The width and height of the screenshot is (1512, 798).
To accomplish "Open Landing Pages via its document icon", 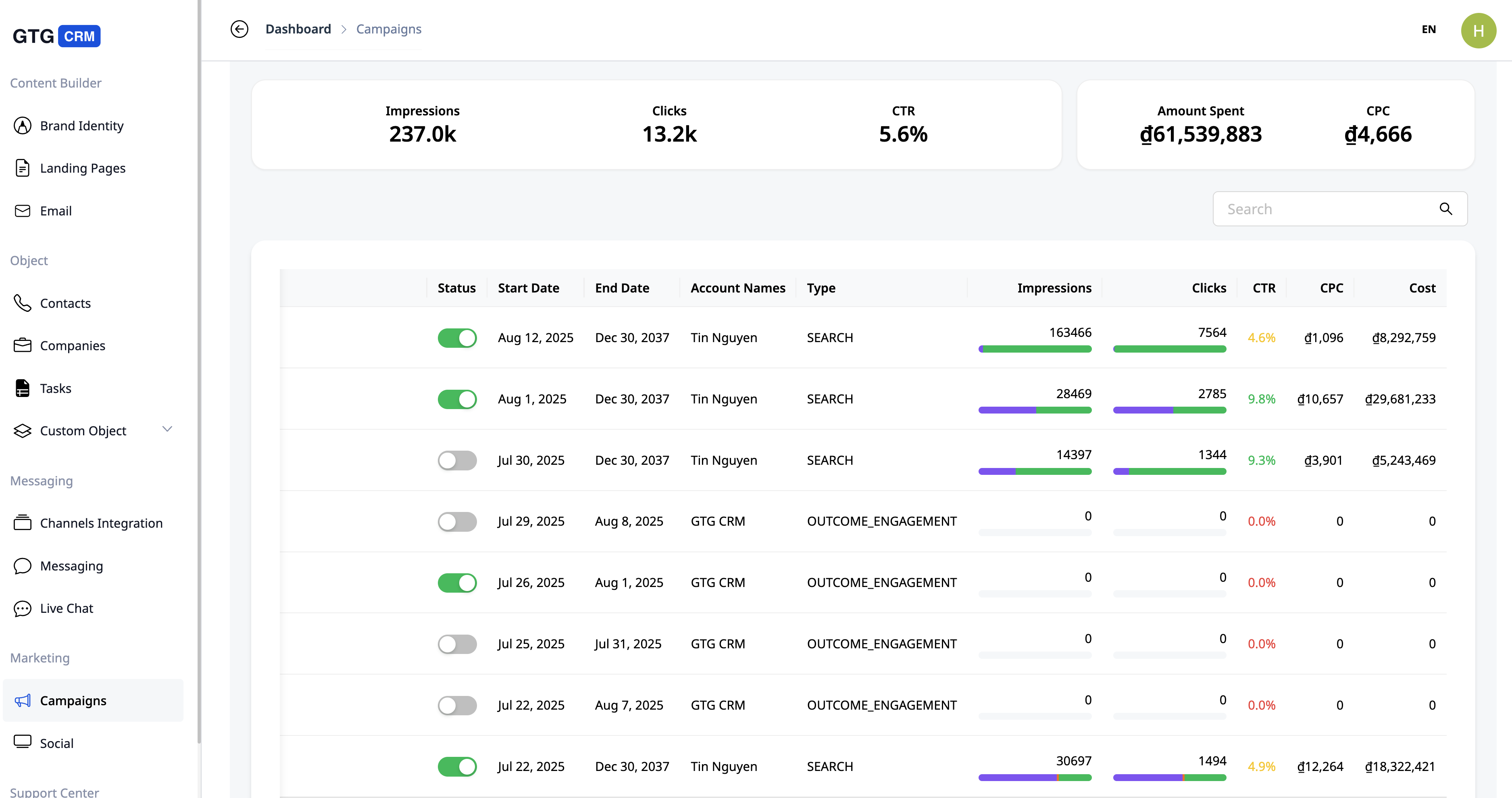I will click(x=22, y=168).
